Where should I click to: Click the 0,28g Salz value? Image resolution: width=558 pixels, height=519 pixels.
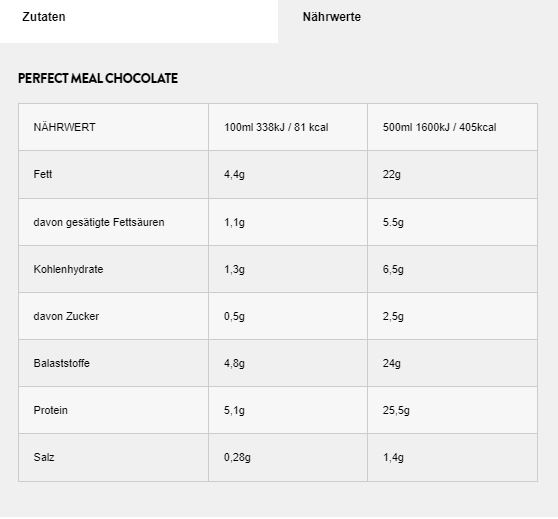(x=237, y=457)
